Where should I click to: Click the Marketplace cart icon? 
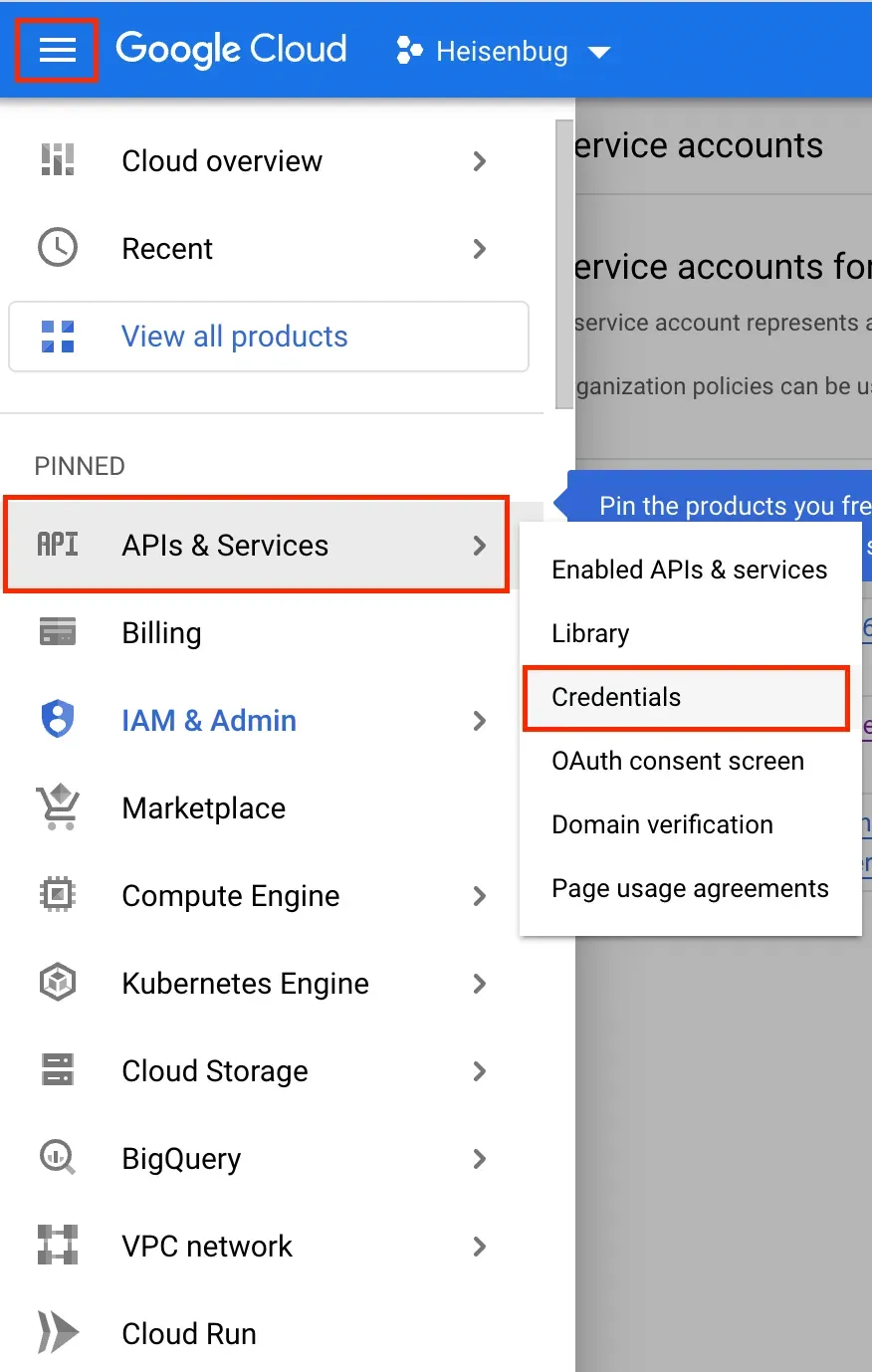pyautogui.click(x=58, y=807)
